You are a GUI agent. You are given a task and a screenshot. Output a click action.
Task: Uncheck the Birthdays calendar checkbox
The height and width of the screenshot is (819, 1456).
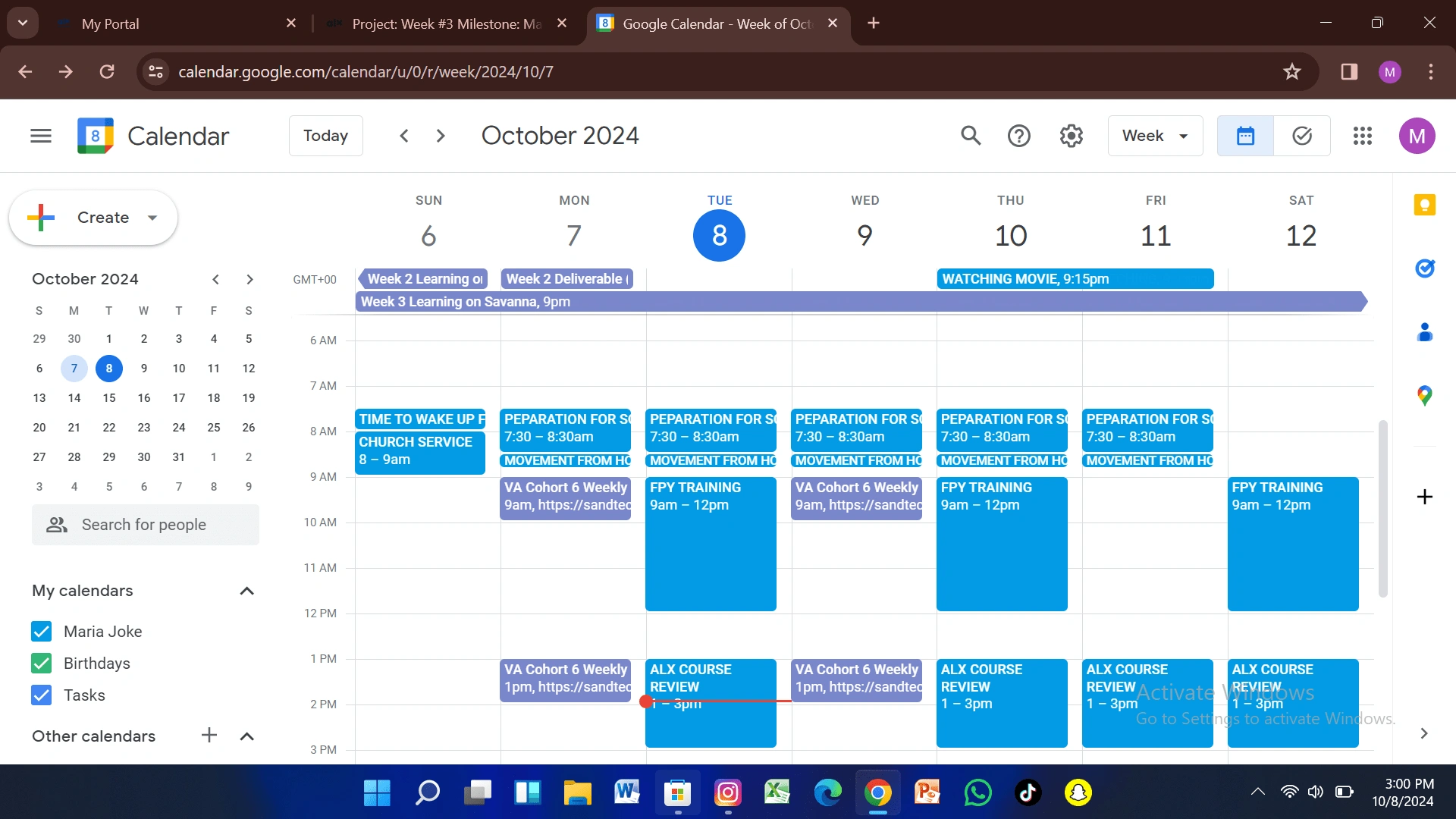pyautogui.click(x=42, y=664)
